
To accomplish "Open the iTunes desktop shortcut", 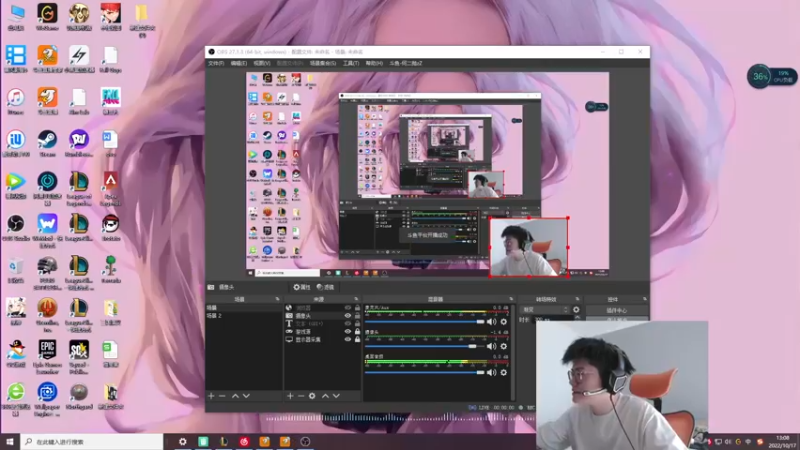I will [16, 102].
